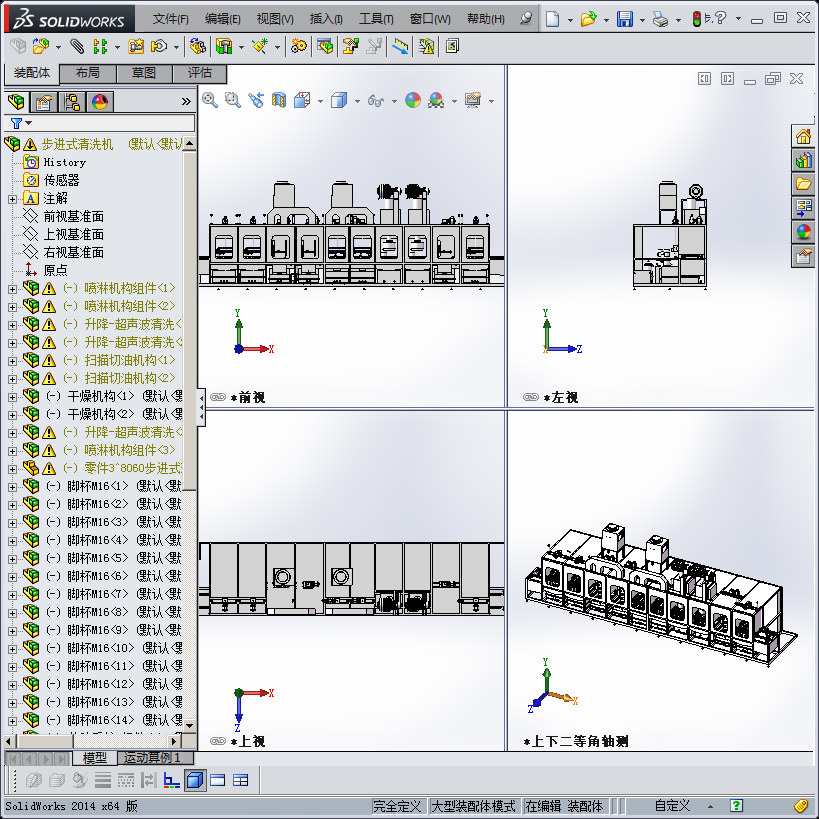Click the Apply Scene icon
Screen dimensions: 819x819
pyautogui.click(x=436, y=100)
